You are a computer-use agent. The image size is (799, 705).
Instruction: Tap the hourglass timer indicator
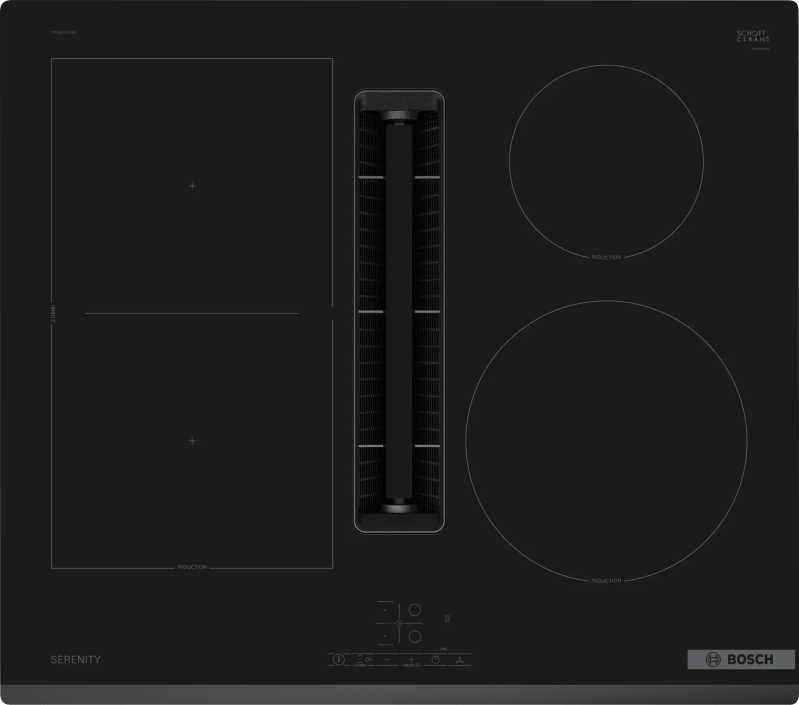pos(447,618)
